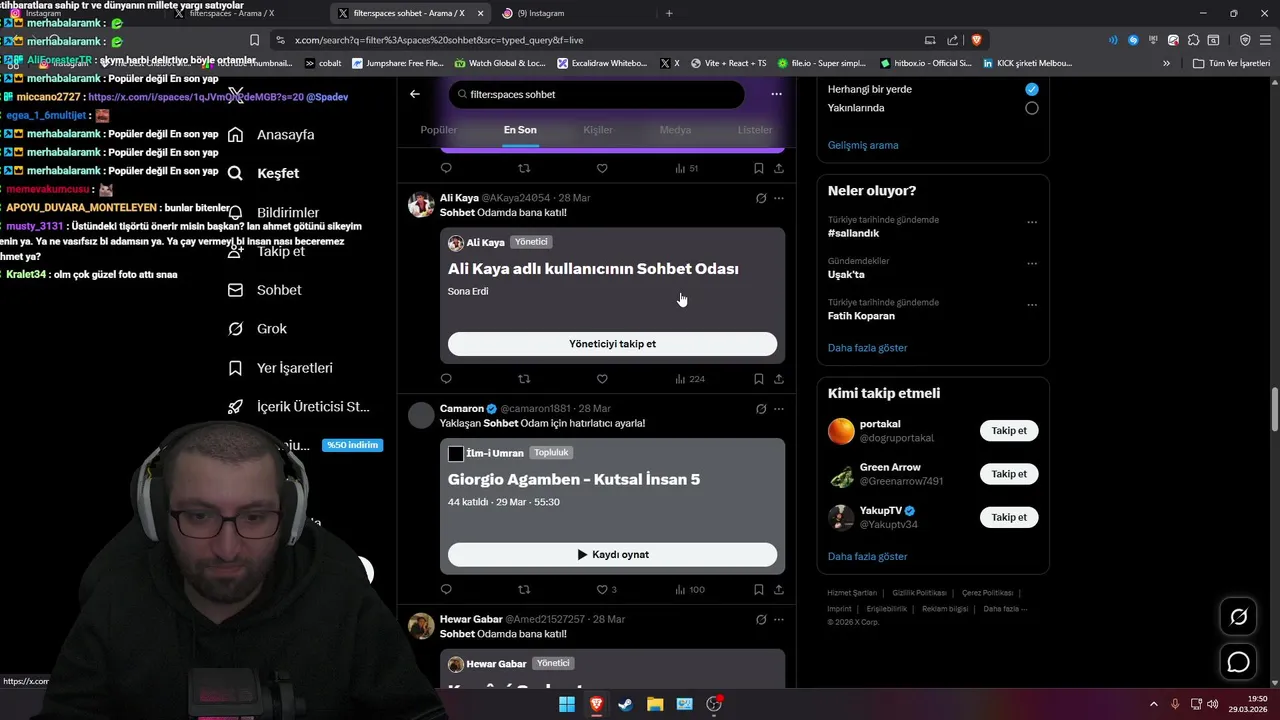Click the browser address bar URL
Image resolution: width=1280 pixels, height=720 pixels.
pos(439,40)
